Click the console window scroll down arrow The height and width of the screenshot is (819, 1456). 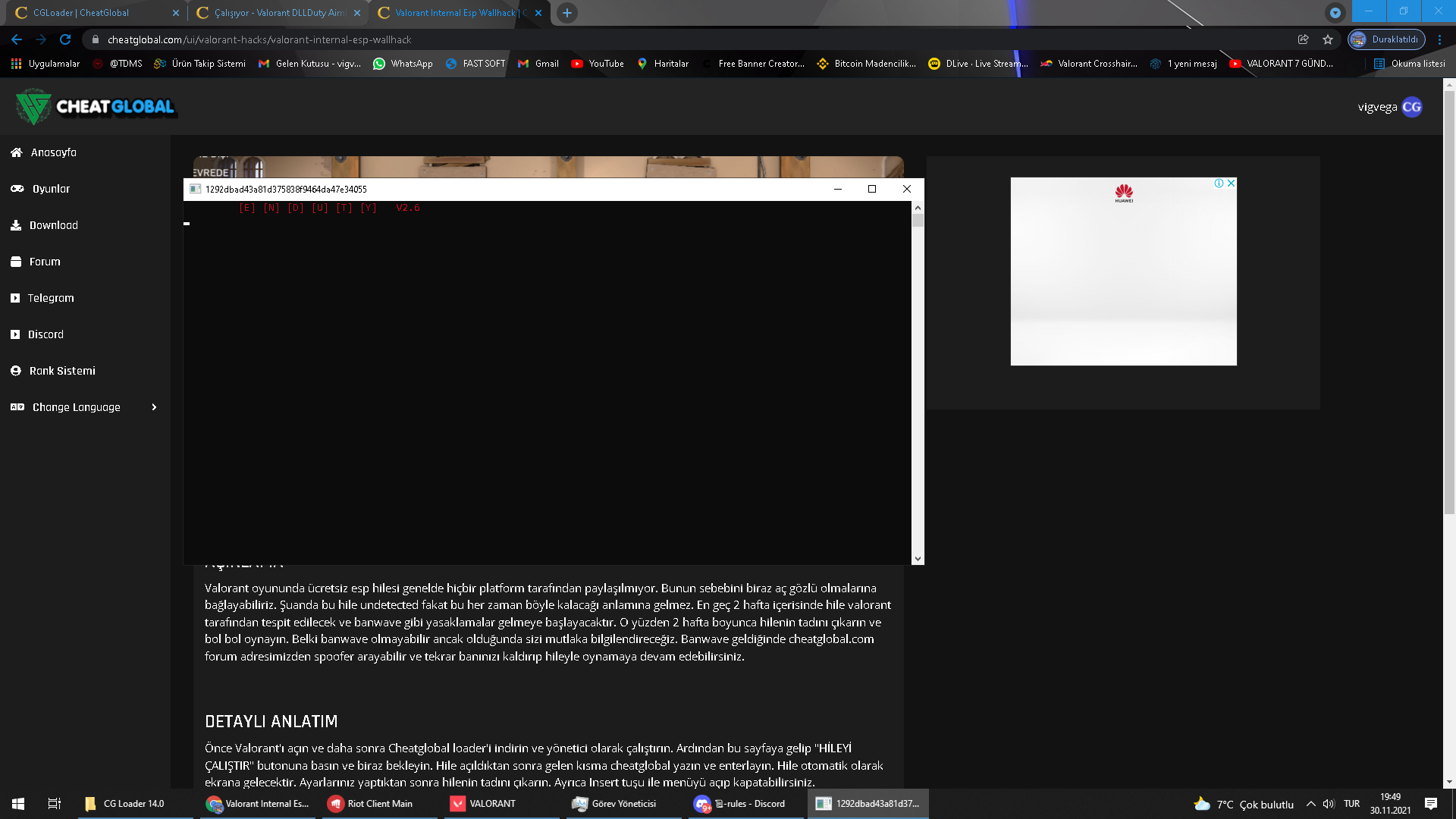click(918, 559)
